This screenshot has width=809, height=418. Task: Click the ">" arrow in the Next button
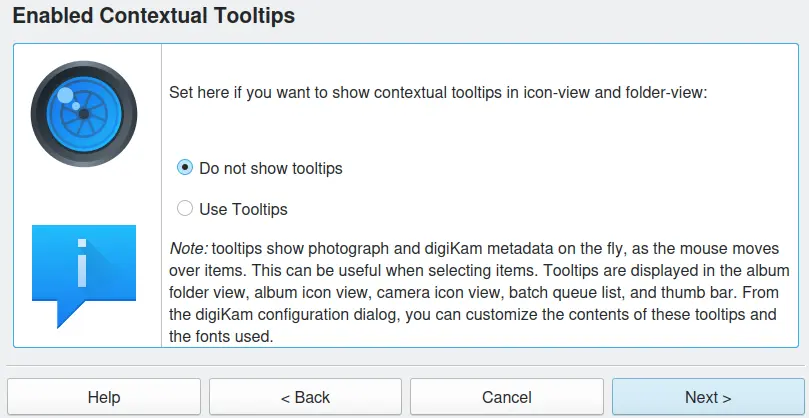(727, 397)
